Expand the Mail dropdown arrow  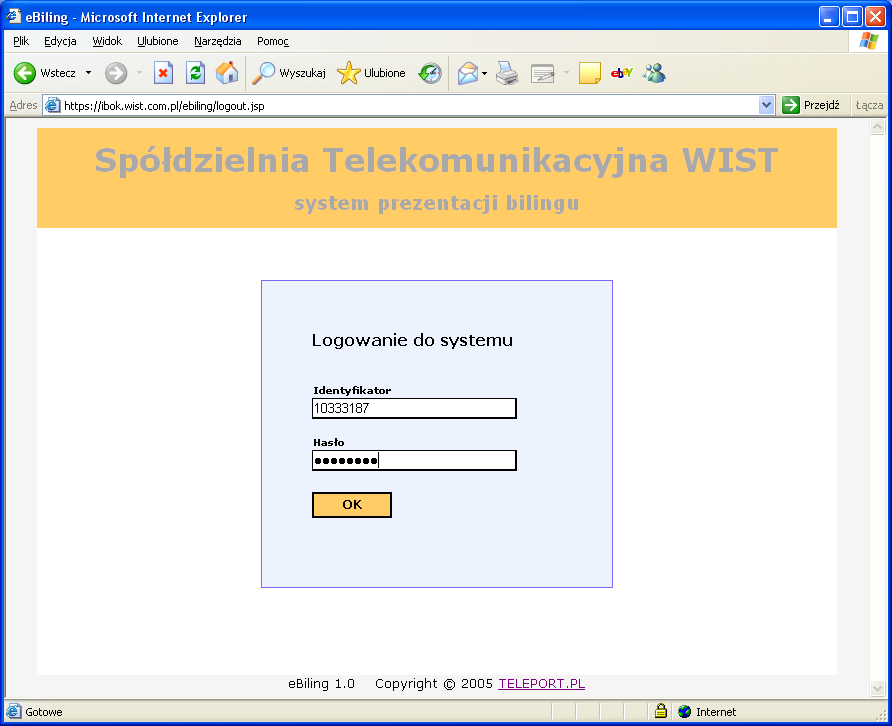point(484,73)
